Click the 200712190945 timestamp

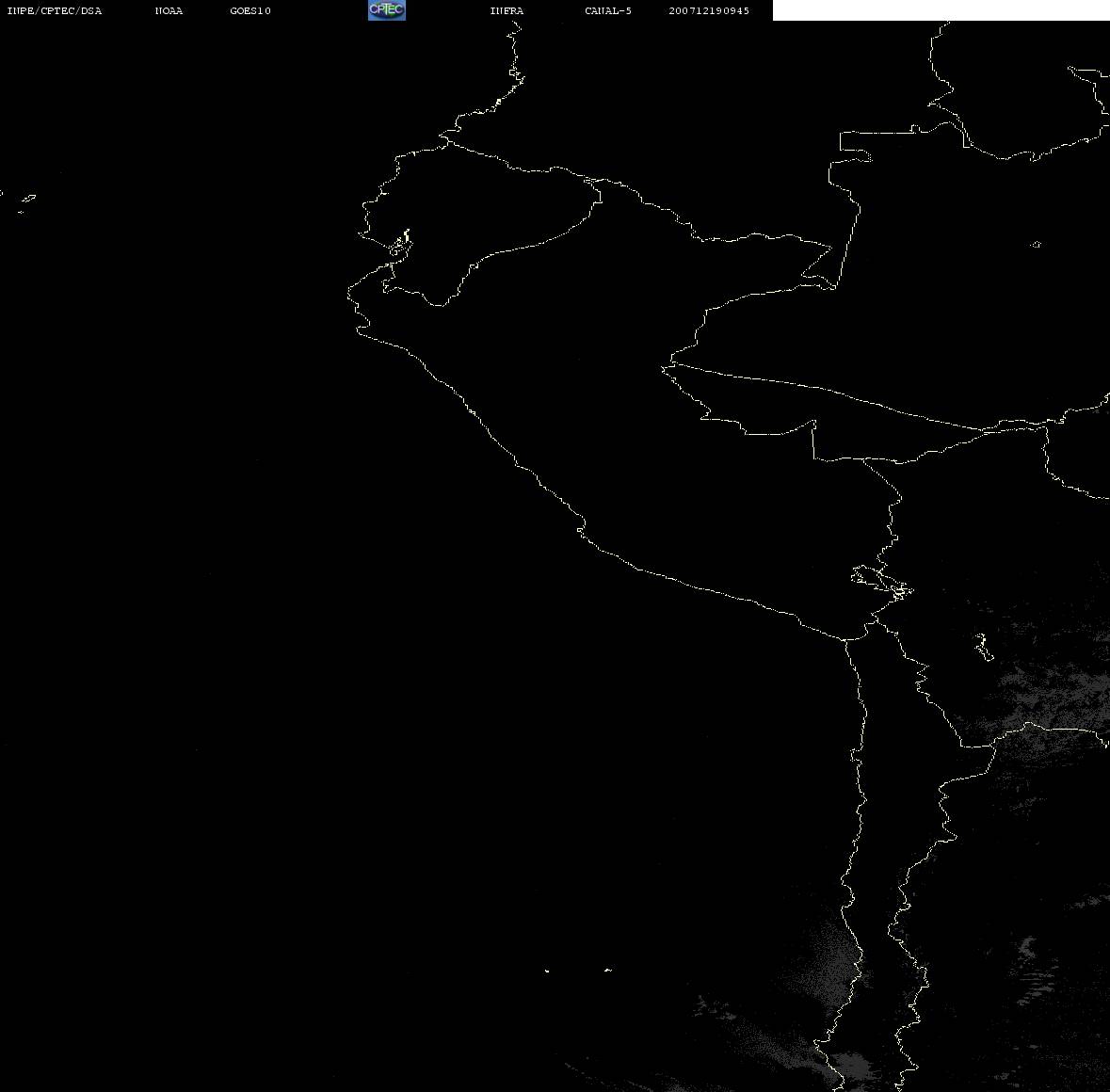(x=709, y=11)
